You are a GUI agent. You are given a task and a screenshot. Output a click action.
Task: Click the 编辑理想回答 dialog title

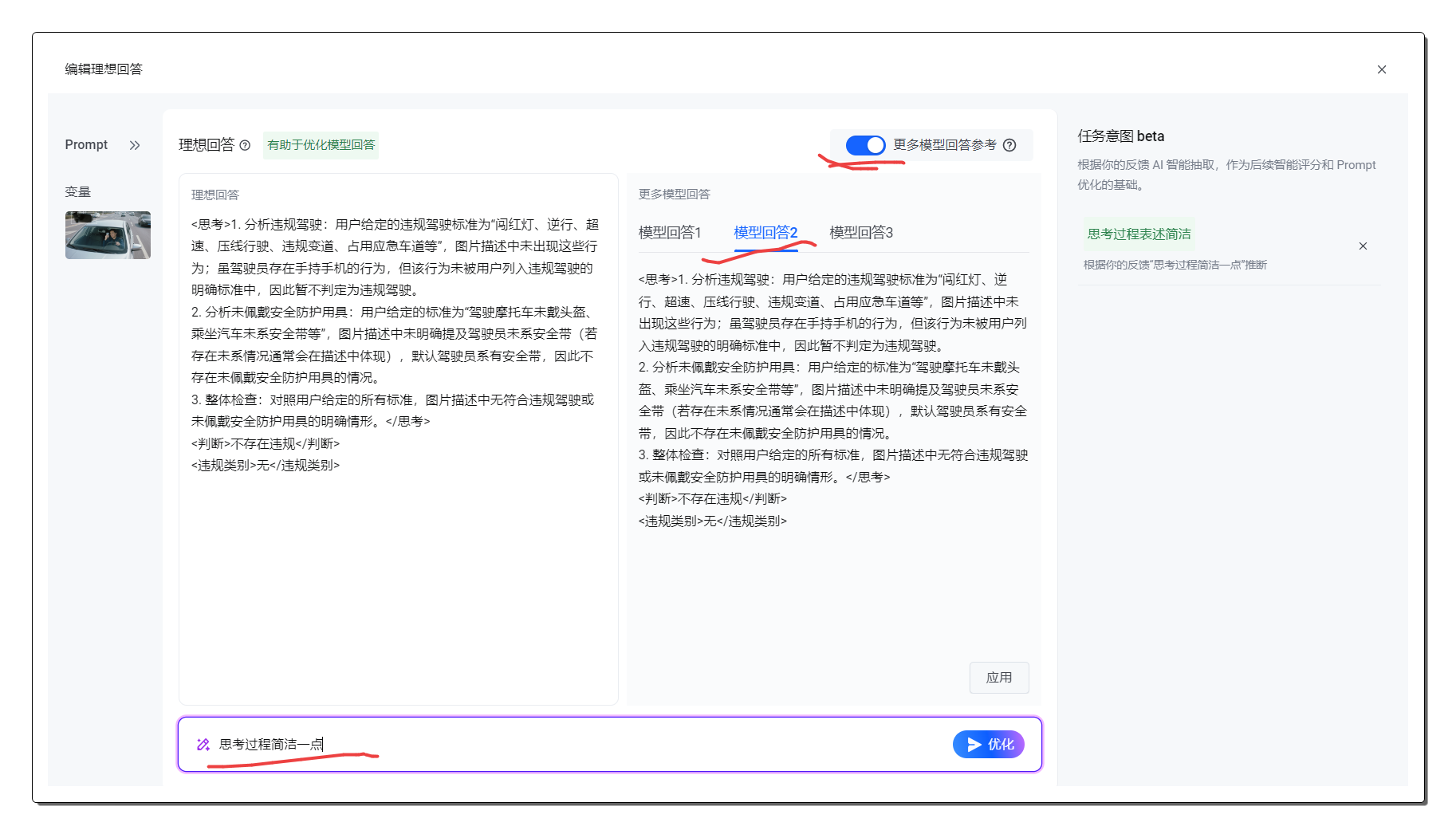click(x=104, y=69)
